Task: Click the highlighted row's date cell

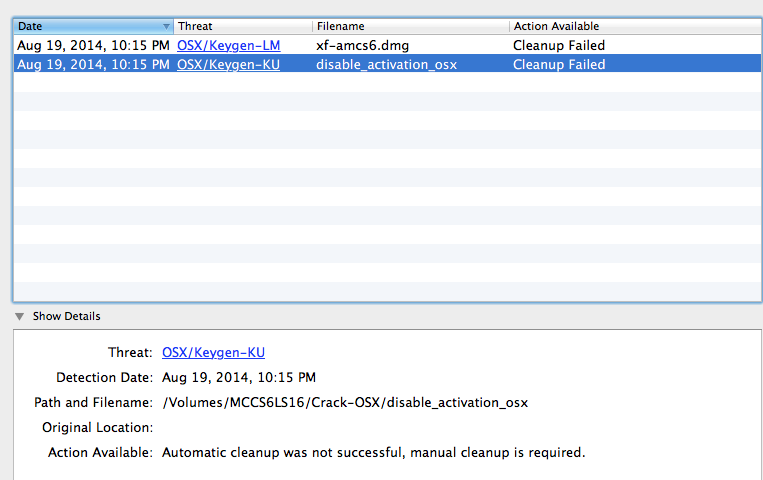Action: click(x=93, y=64)
